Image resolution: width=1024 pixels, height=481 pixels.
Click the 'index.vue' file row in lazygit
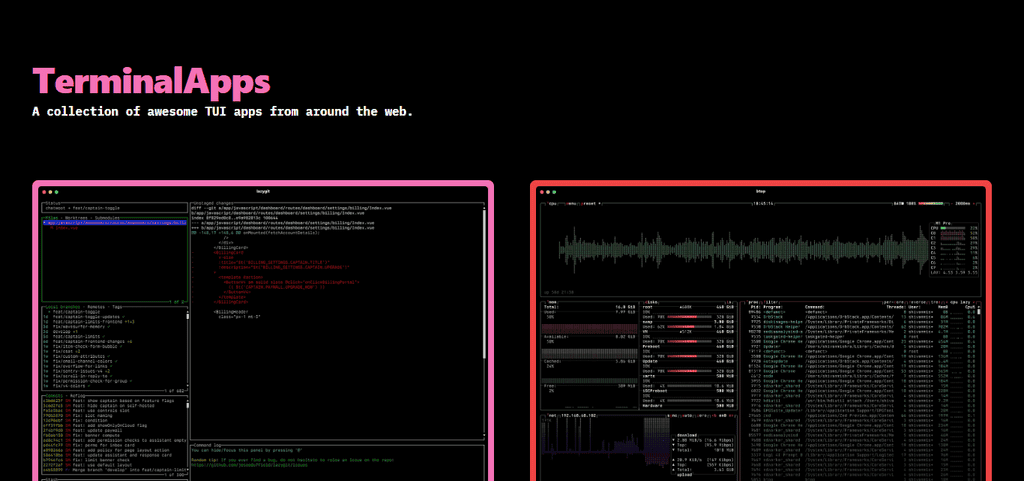(63, 228)
